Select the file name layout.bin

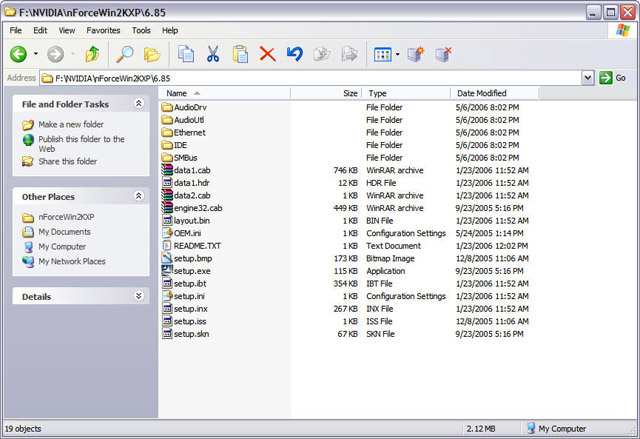tap(192, 220)
